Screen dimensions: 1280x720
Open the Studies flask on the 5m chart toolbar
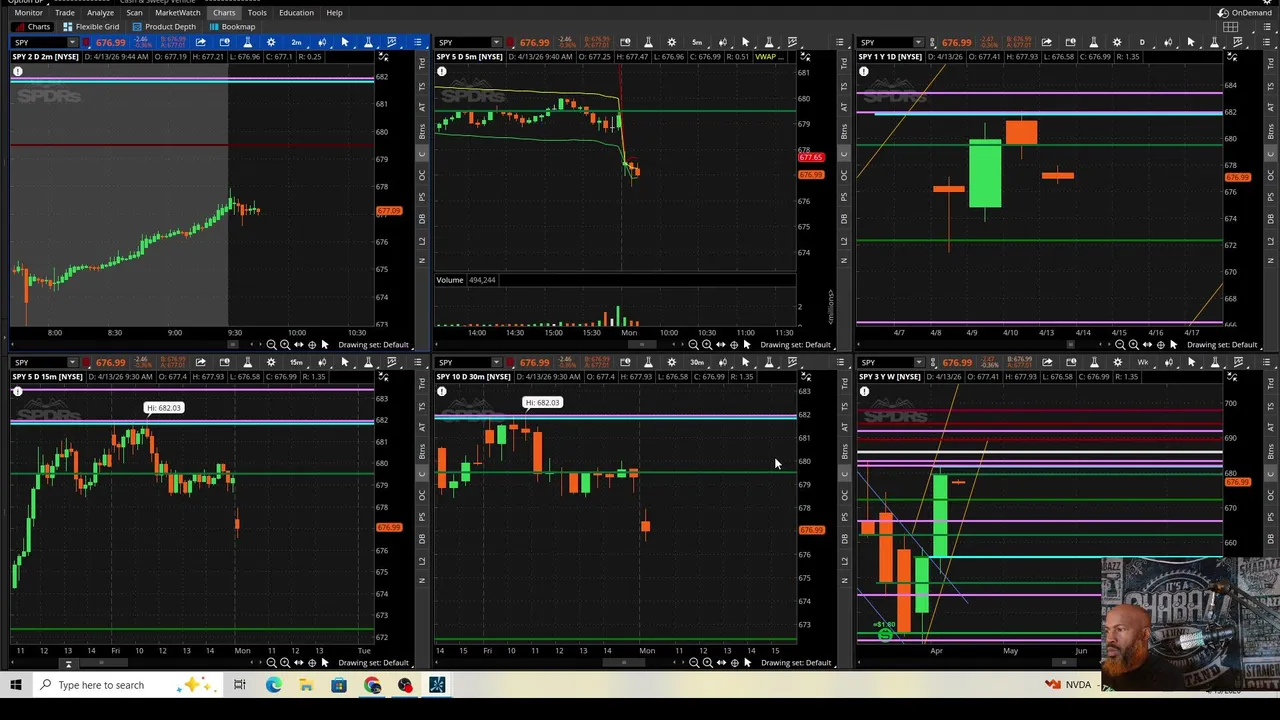point(648,42)
